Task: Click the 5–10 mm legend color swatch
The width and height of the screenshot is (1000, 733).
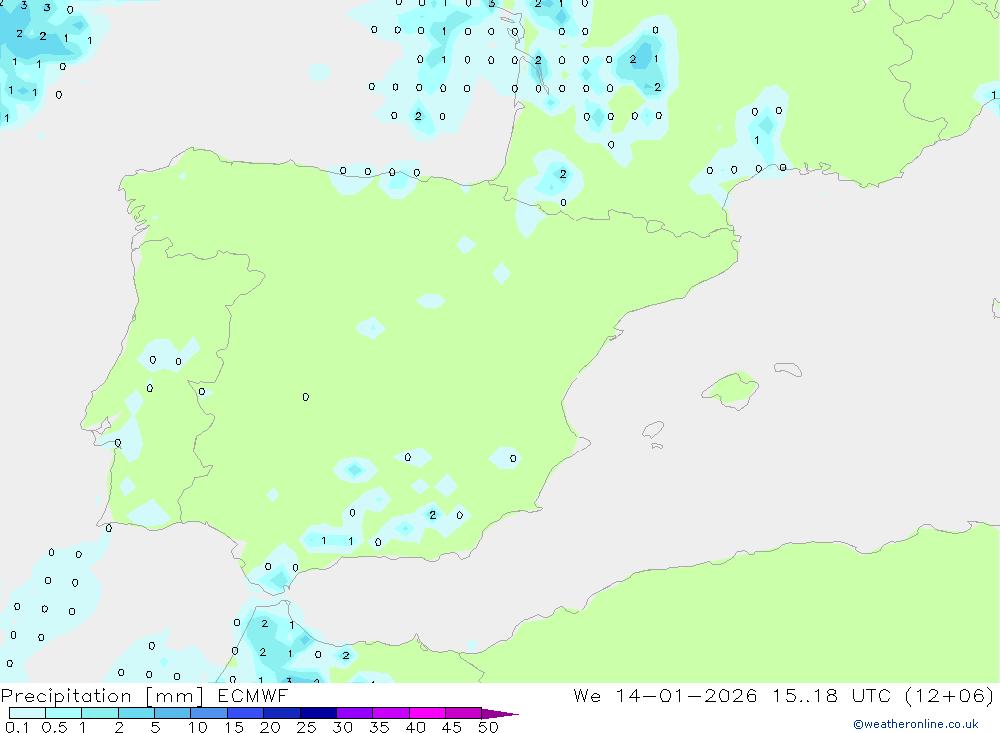Action: point(173,713)
